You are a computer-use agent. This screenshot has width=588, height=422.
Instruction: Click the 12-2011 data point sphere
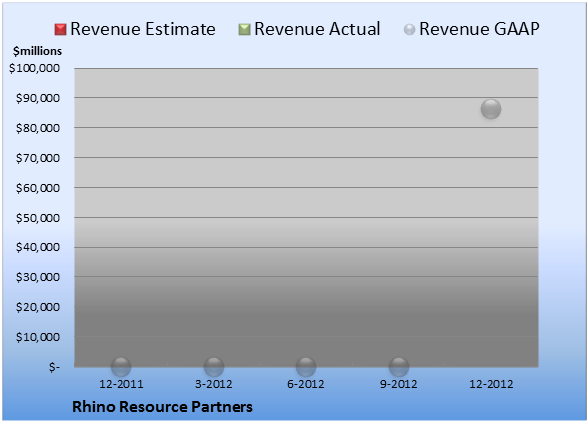[x=121, y=367]
